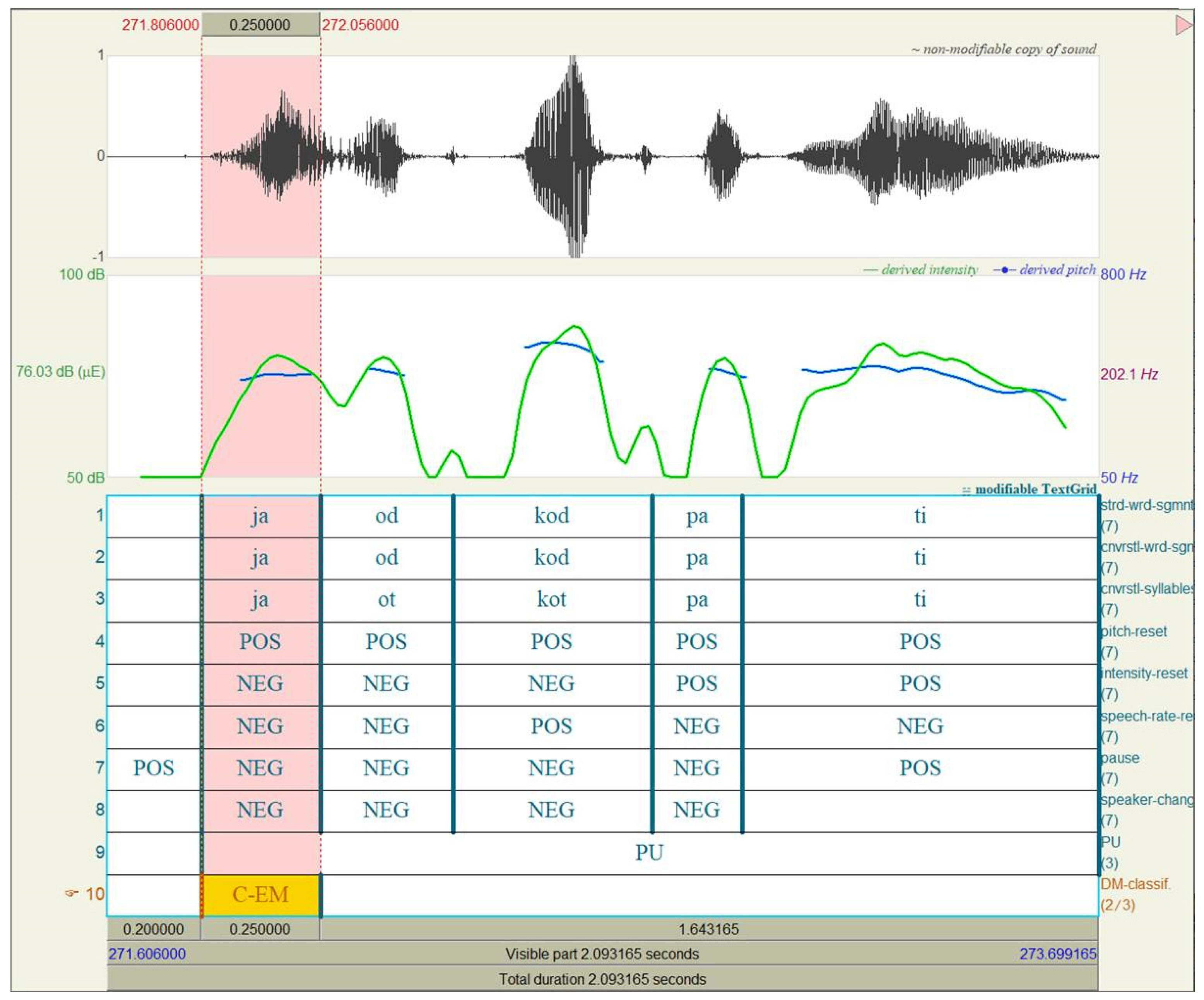Click the Visible part 2.093165 seconds bar
This screenshot has height=1000, width=1204.
(602, 954)
